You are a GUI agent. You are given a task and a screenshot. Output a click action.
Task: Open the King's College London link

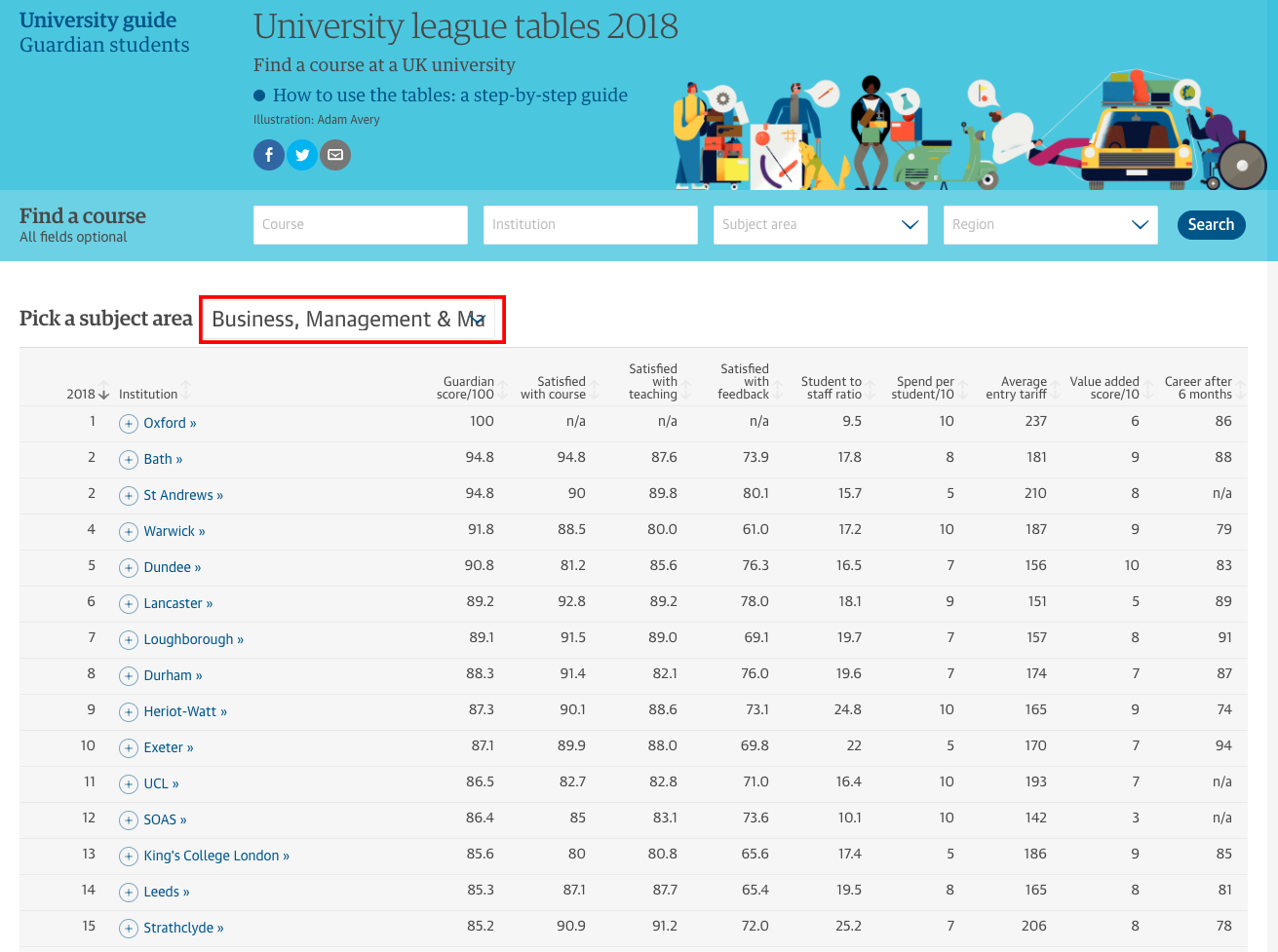pos(216,857)
